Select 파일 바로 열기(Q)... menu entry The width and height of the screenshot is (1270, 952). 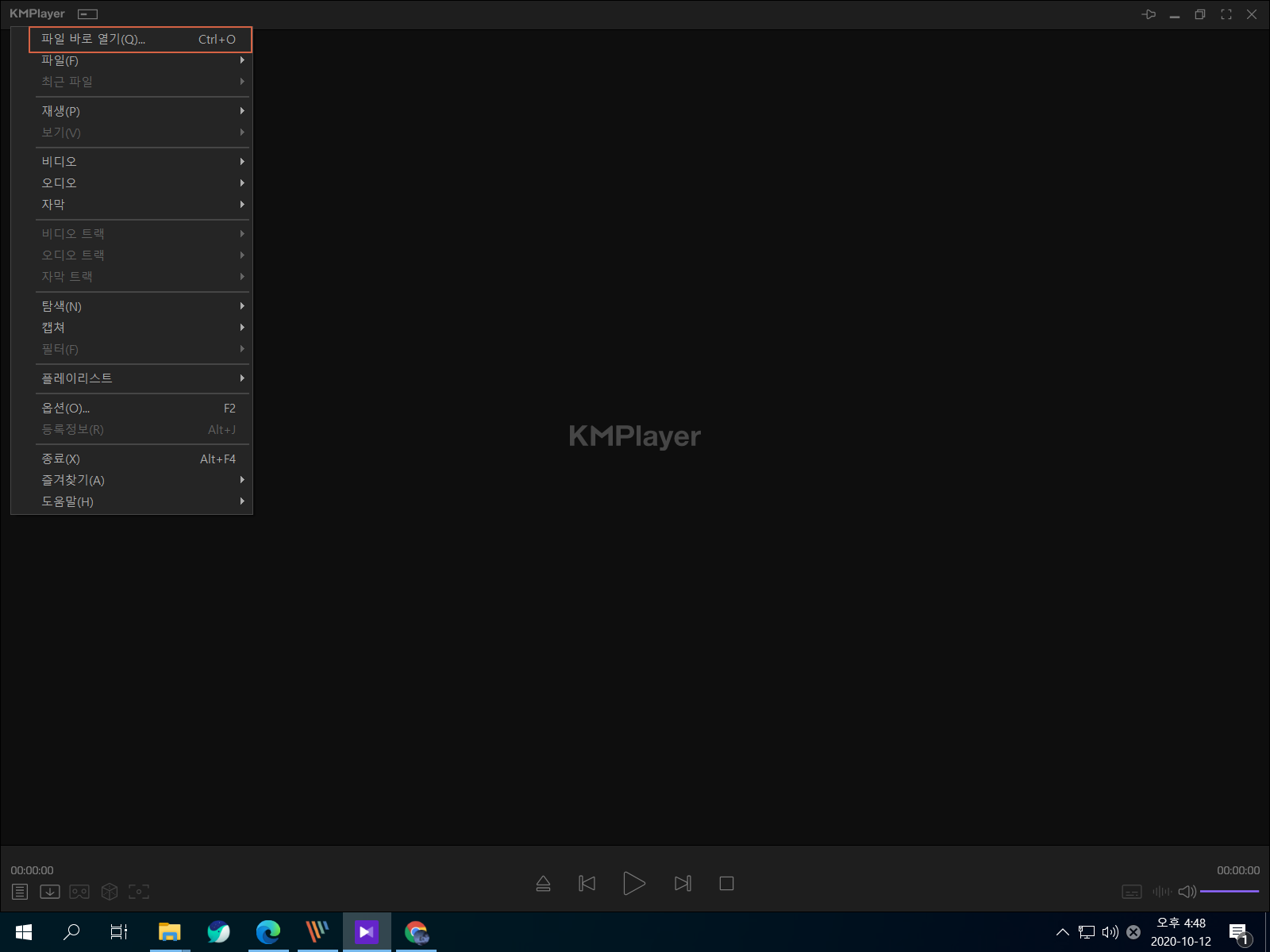coord(140,40)
